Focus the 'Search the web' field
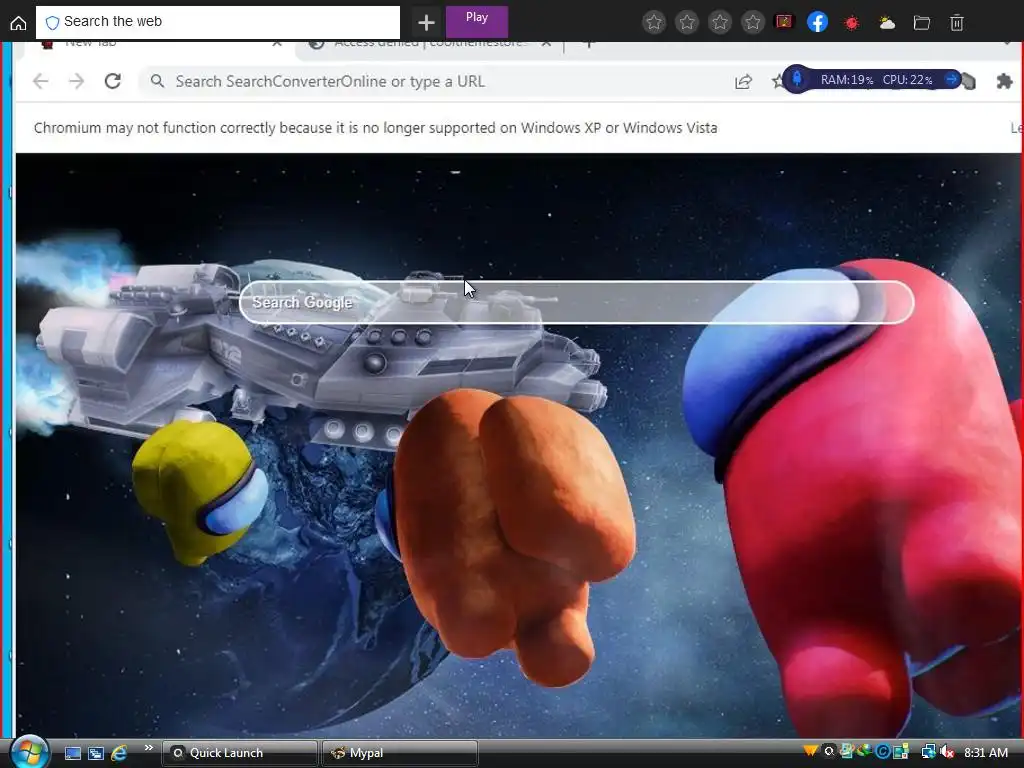Screen dimensions: 1024x768 point(217,22)
